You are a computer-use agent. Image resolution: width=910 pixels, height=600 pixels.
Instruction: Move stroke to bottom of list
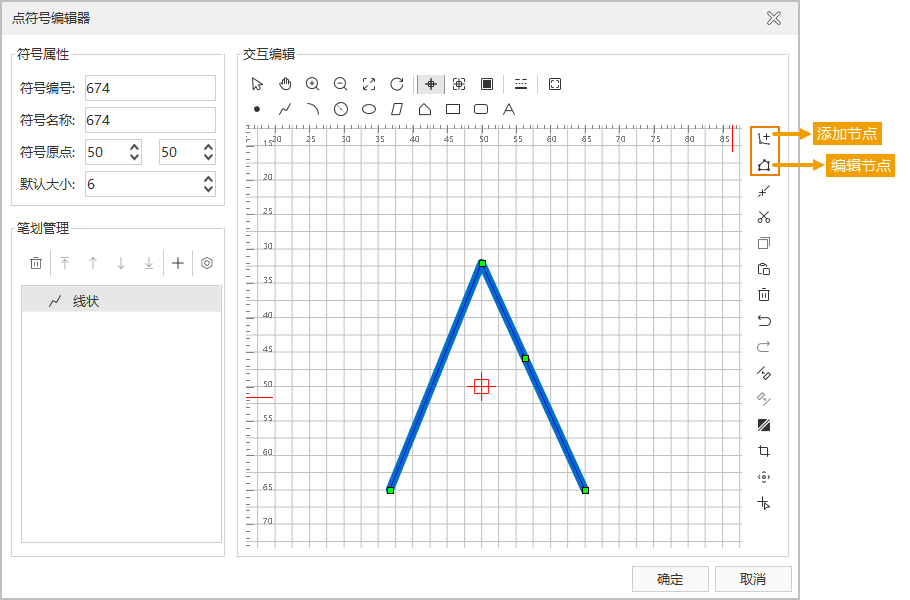click(x=149, y=263)
